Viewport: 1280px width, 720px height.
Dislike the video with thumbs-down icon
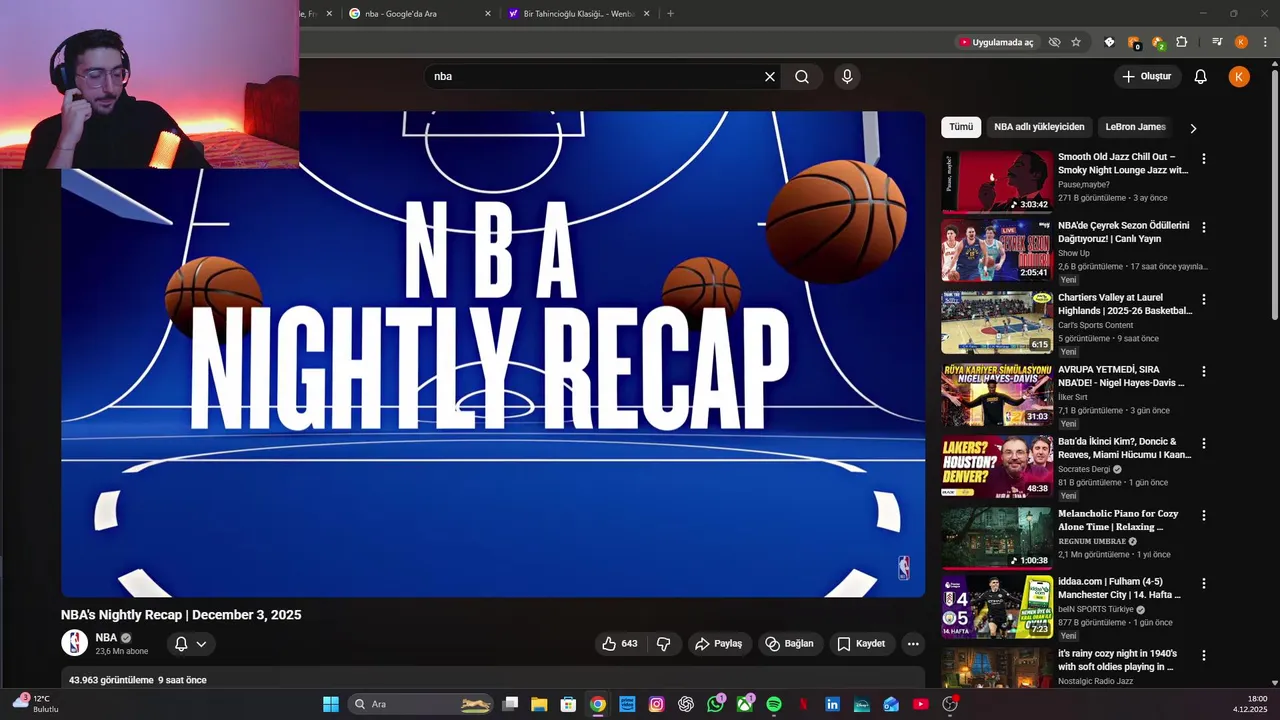coord(663,644)
